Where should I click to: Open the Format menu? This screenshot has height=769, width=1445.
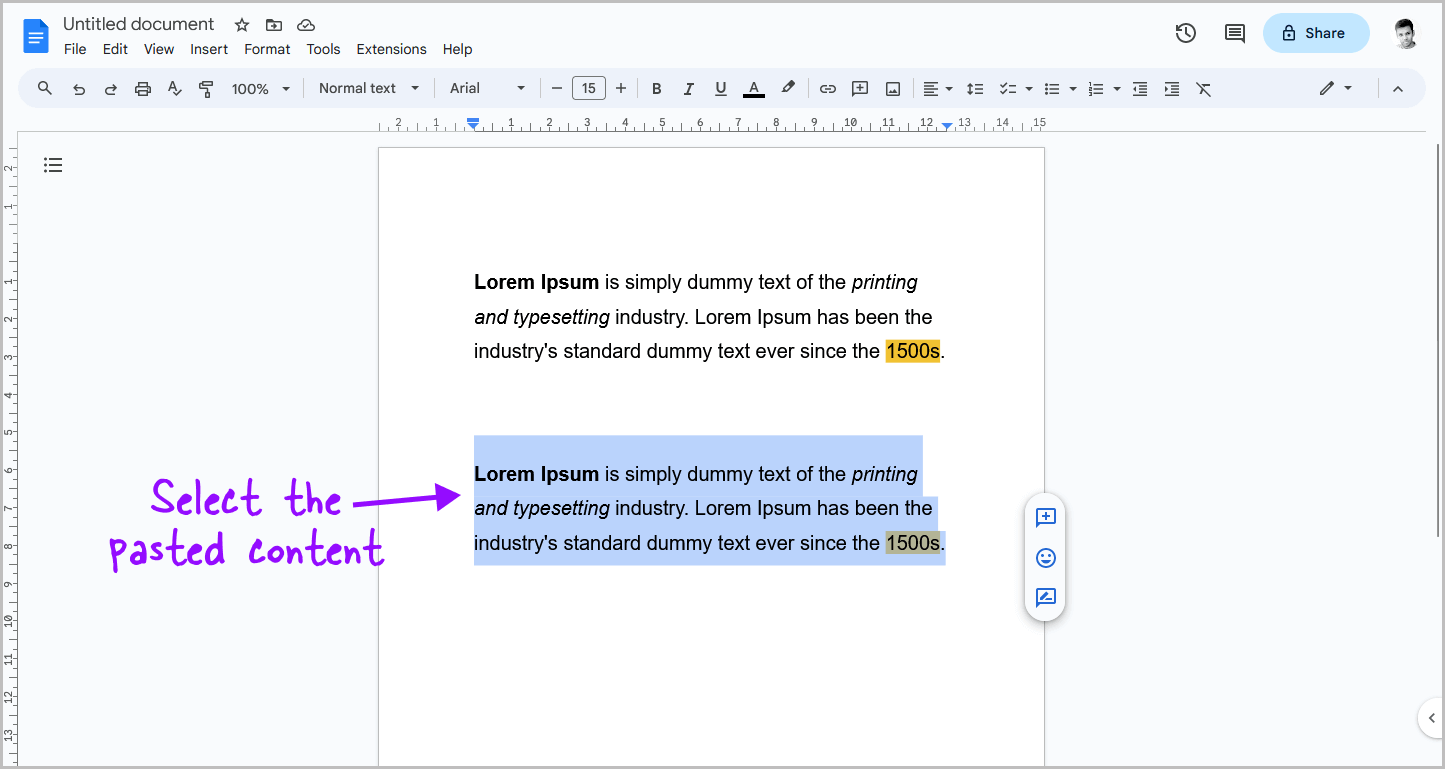[267, 48]
